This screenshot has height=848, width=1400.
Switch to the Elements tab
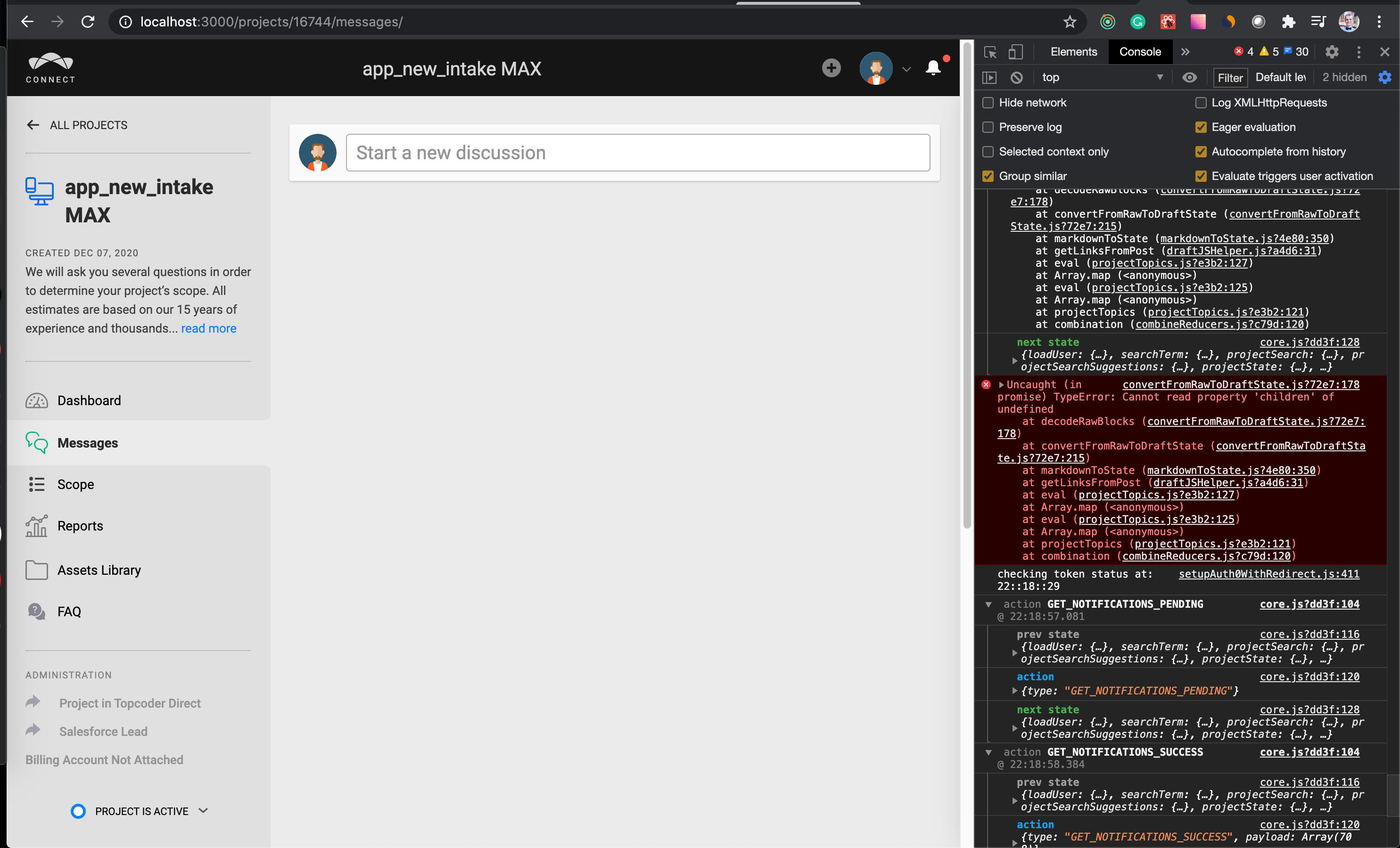point(1073,52)
